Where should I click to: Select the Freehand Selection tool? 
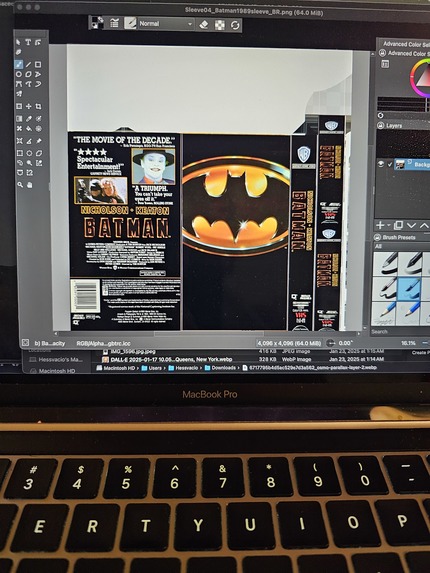click(x=20, y=163)
